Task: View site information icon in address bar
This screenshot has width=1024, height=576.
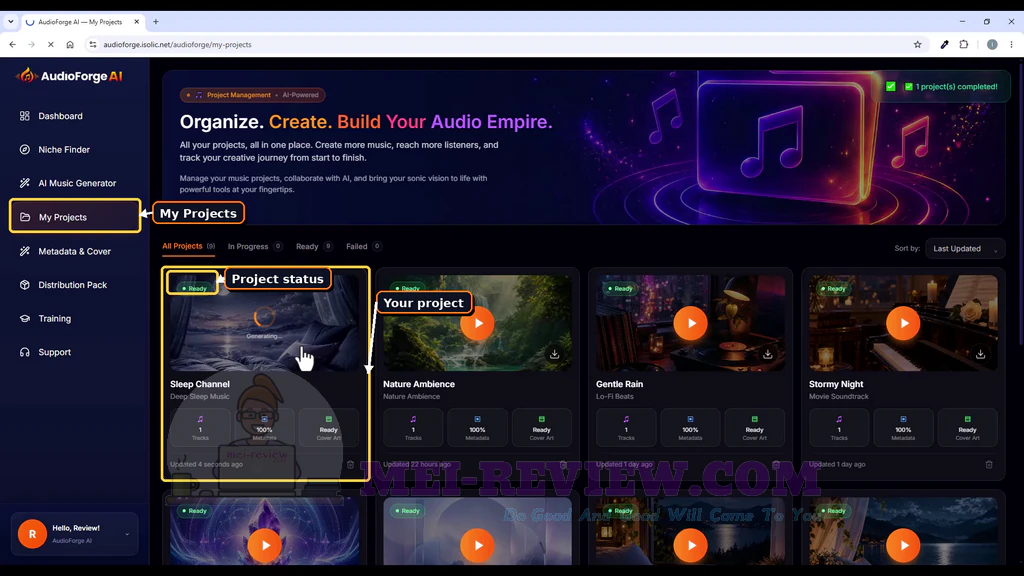Action: pos(93,44)
